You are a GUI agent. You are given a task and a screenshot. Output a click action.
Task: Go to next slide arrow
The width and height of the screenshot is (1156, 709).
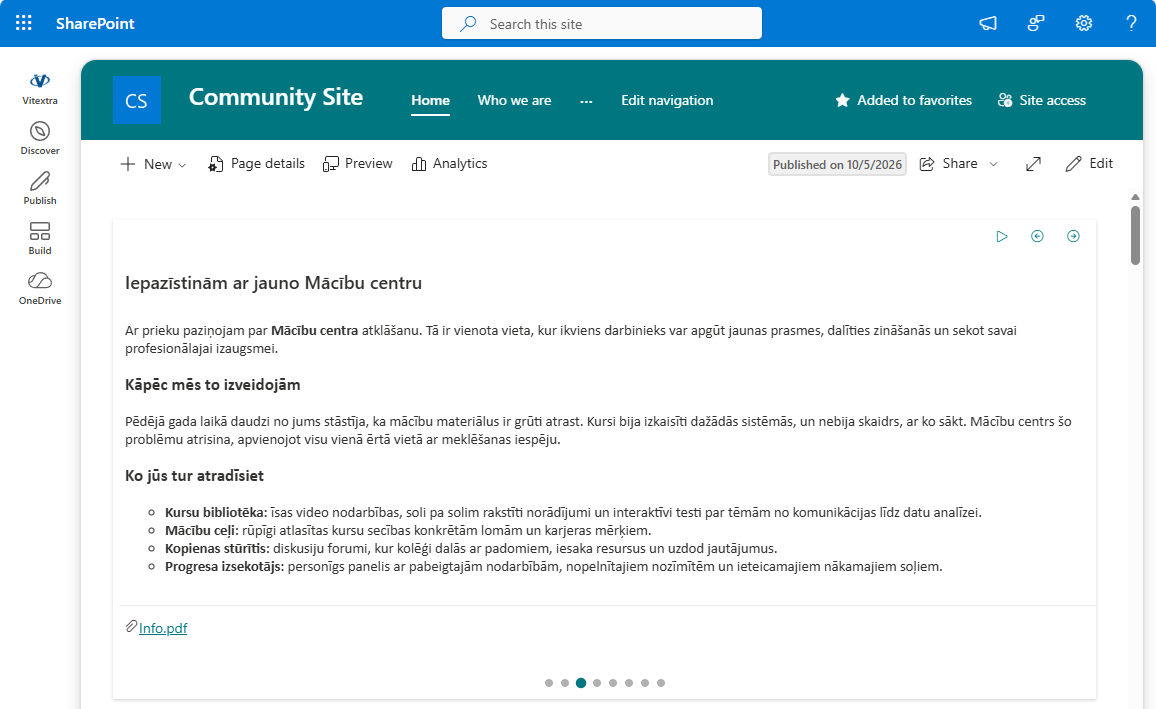[1073, 236]
